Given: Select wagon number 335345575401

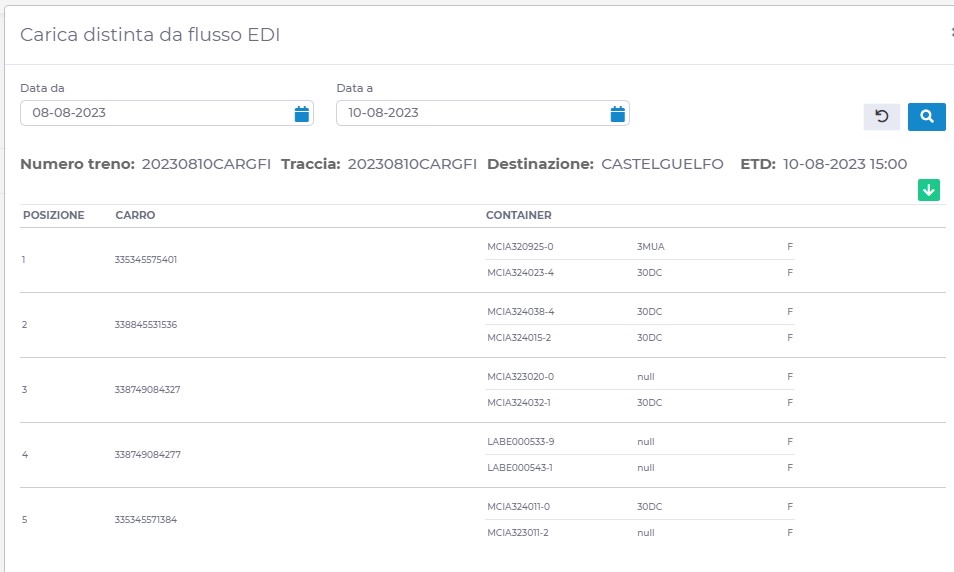Looking at the screenshot, I should click(146, 260).
